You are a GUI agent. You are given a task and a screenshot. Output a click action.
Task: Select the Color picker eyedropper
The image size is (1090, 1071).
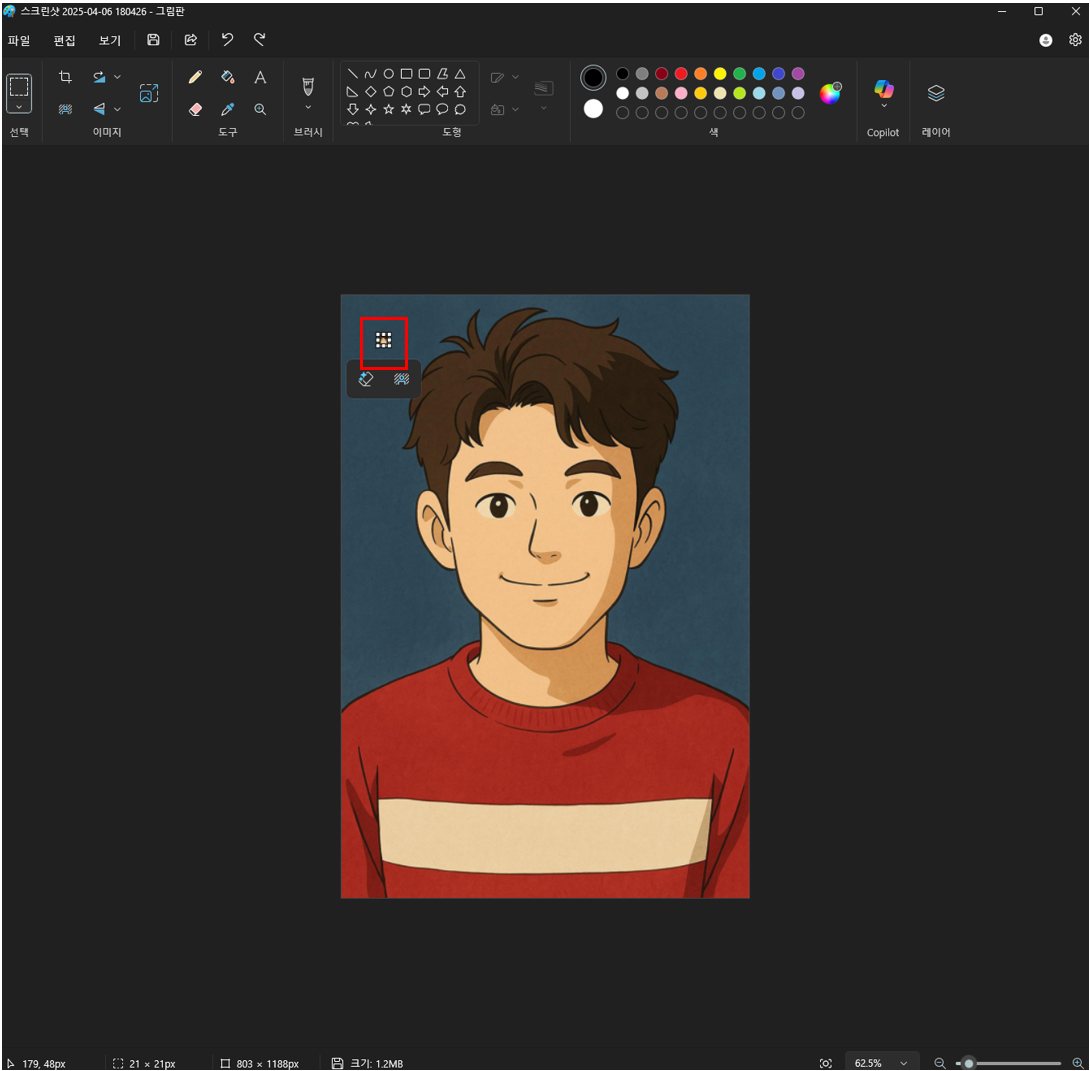click(x=227, y=109)
